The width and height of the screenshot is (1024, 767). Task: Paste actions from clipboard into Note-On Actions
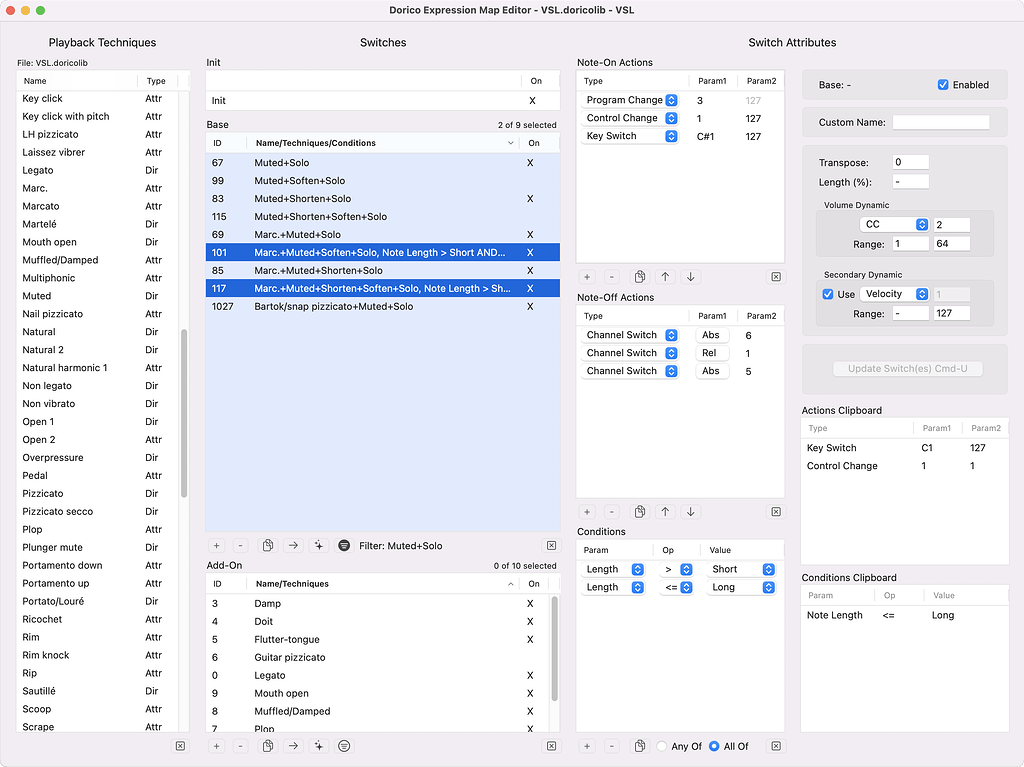coord(640,276)
